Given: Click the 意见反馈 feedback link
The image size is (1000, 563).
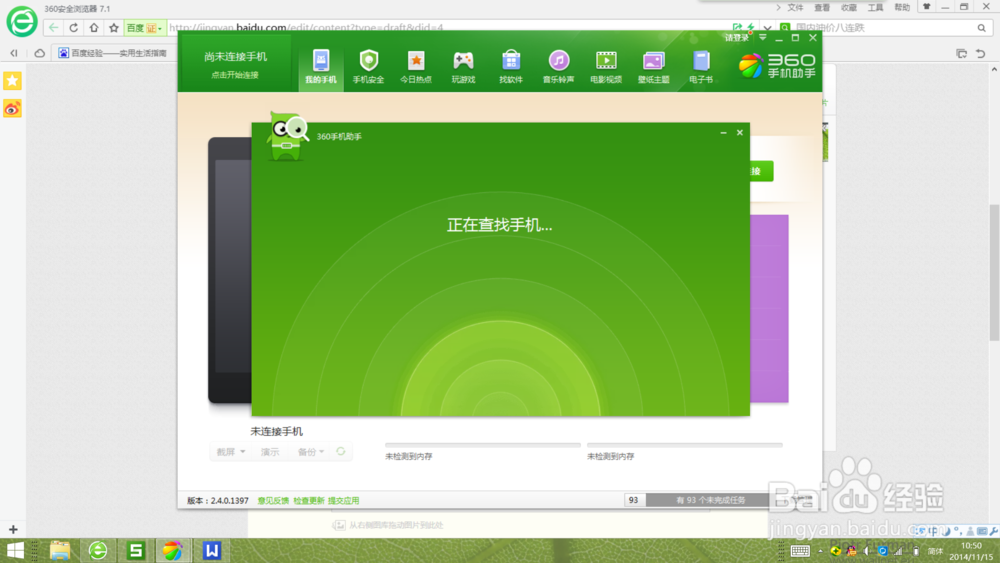Looking at the screenshot, I should tap(273, 501).
